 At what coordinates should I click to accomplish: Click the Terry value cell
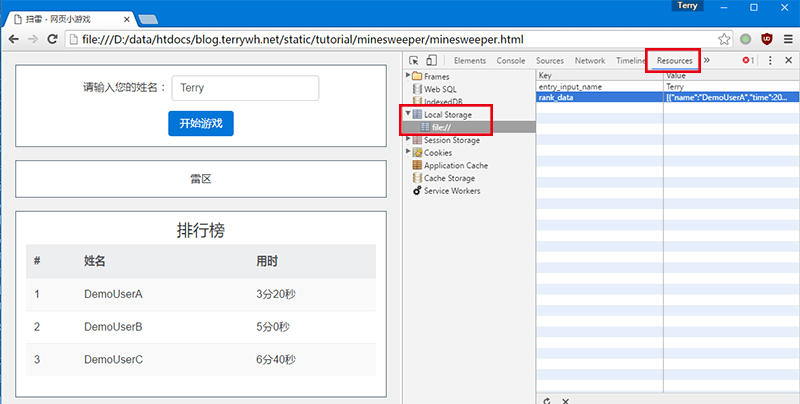point(732,87)
